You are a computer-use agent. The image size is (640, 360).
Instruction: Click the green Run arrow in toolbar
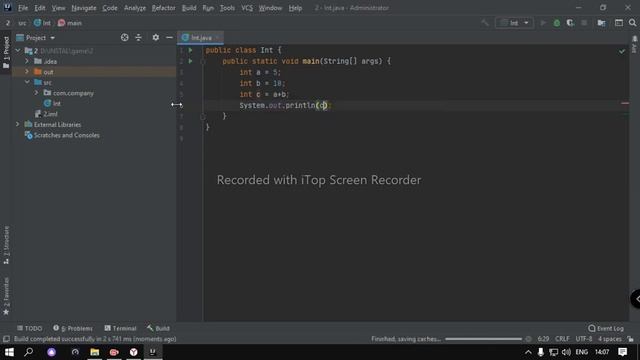[543, 23]
